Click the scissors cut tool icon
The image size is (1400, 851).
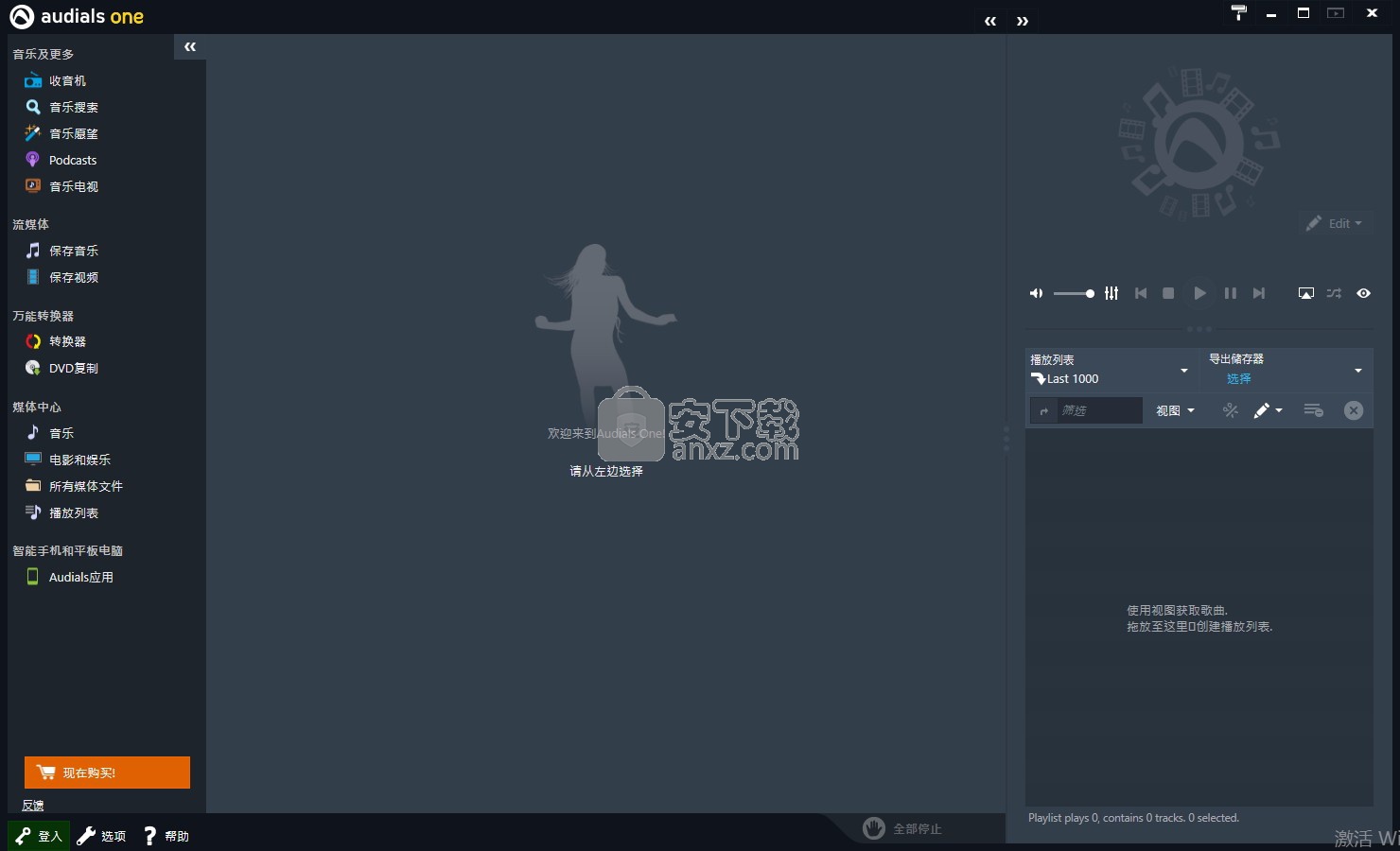pyautogui.click(x=1230, y=410)
